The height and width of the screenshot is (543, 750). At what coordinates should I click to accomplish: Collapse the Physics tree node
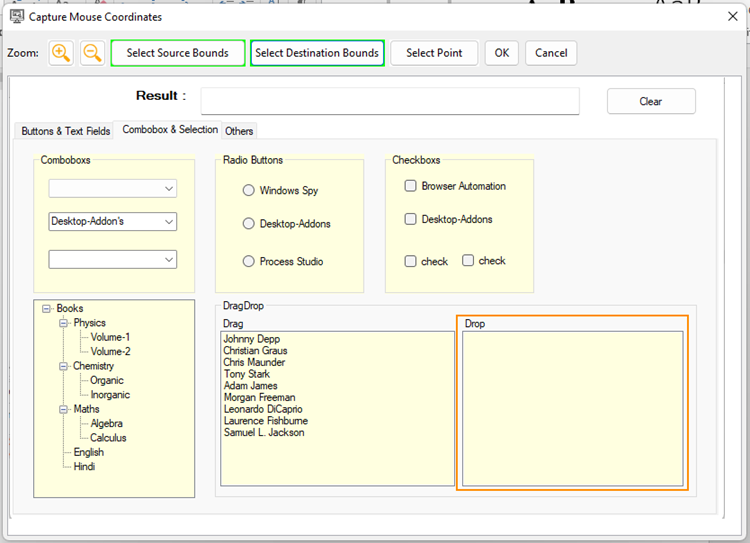(64, 323)
